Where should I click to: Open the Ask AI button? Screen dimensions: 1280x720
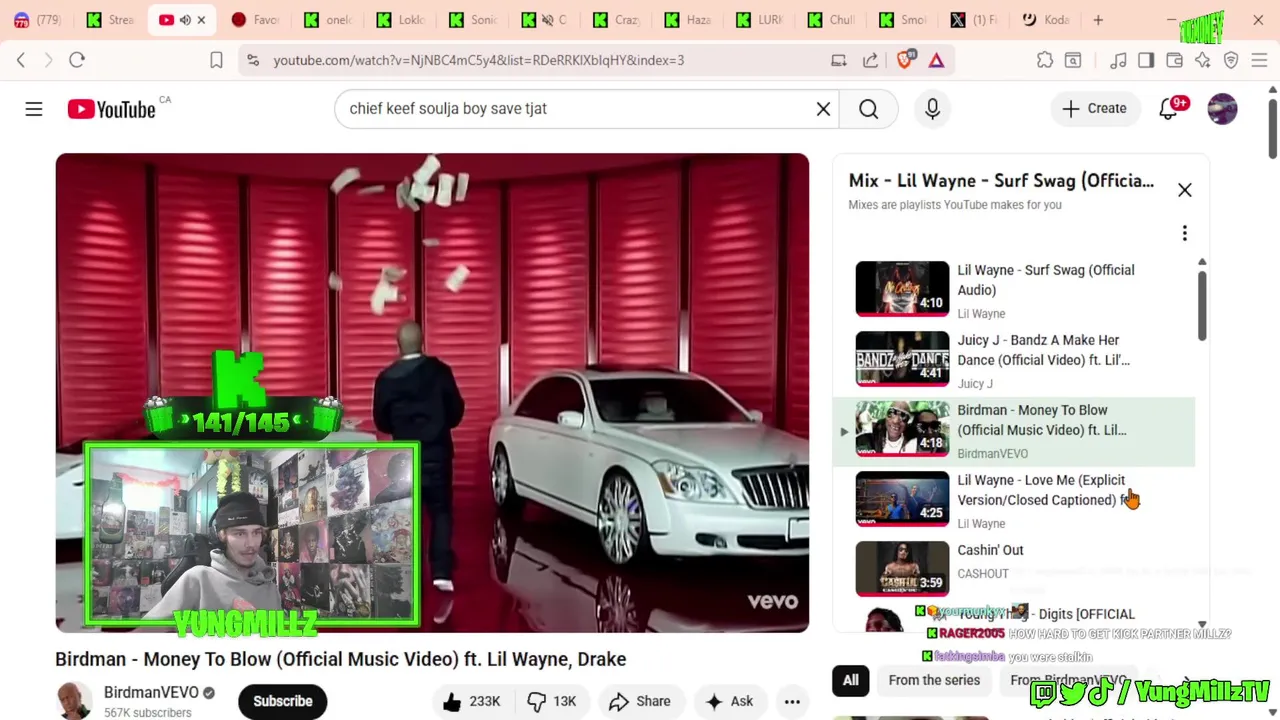point(730,701)
